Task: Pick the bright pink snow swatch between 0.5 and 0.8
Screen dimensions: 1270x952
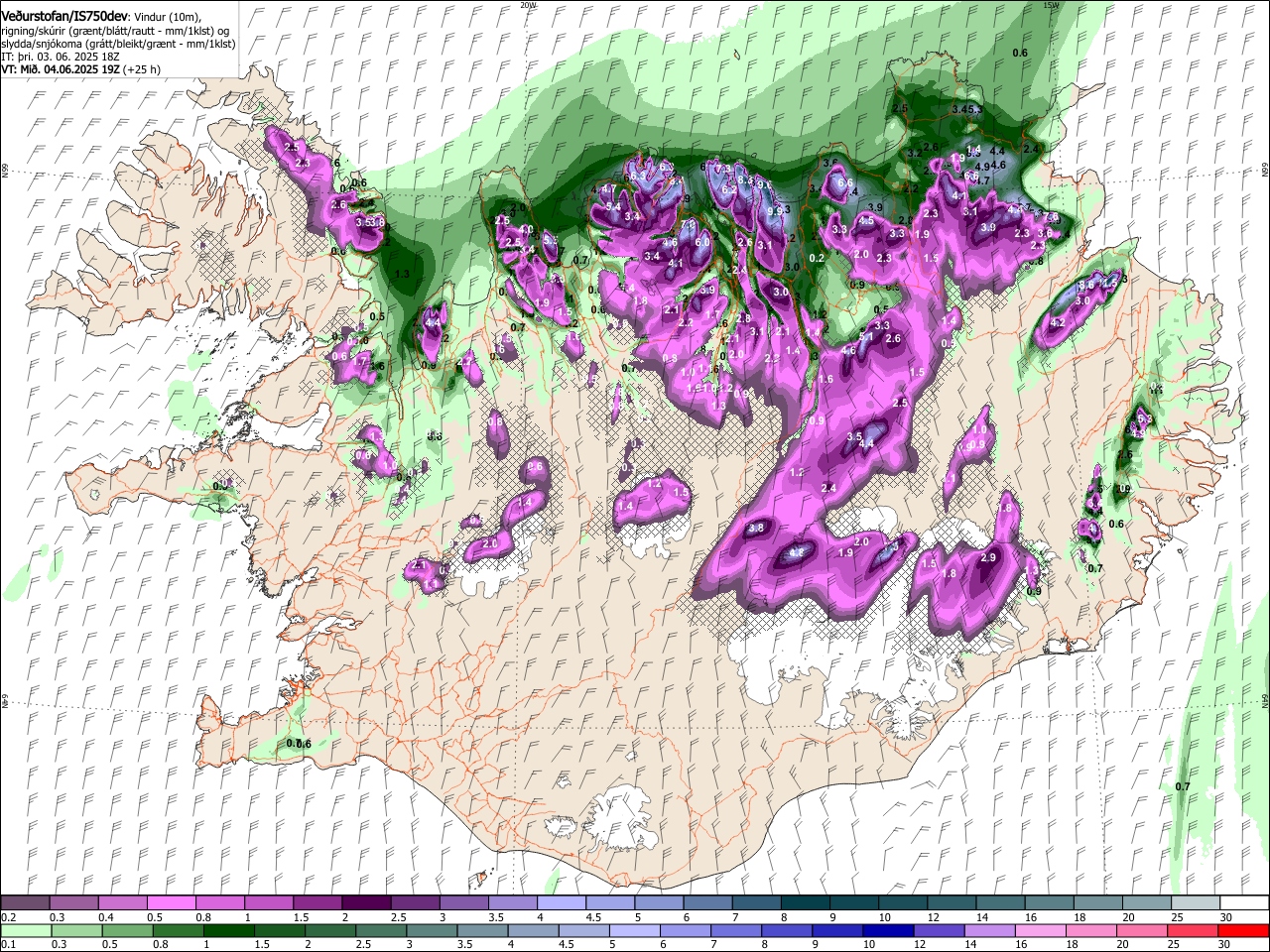Action: (x=171, y=903)
